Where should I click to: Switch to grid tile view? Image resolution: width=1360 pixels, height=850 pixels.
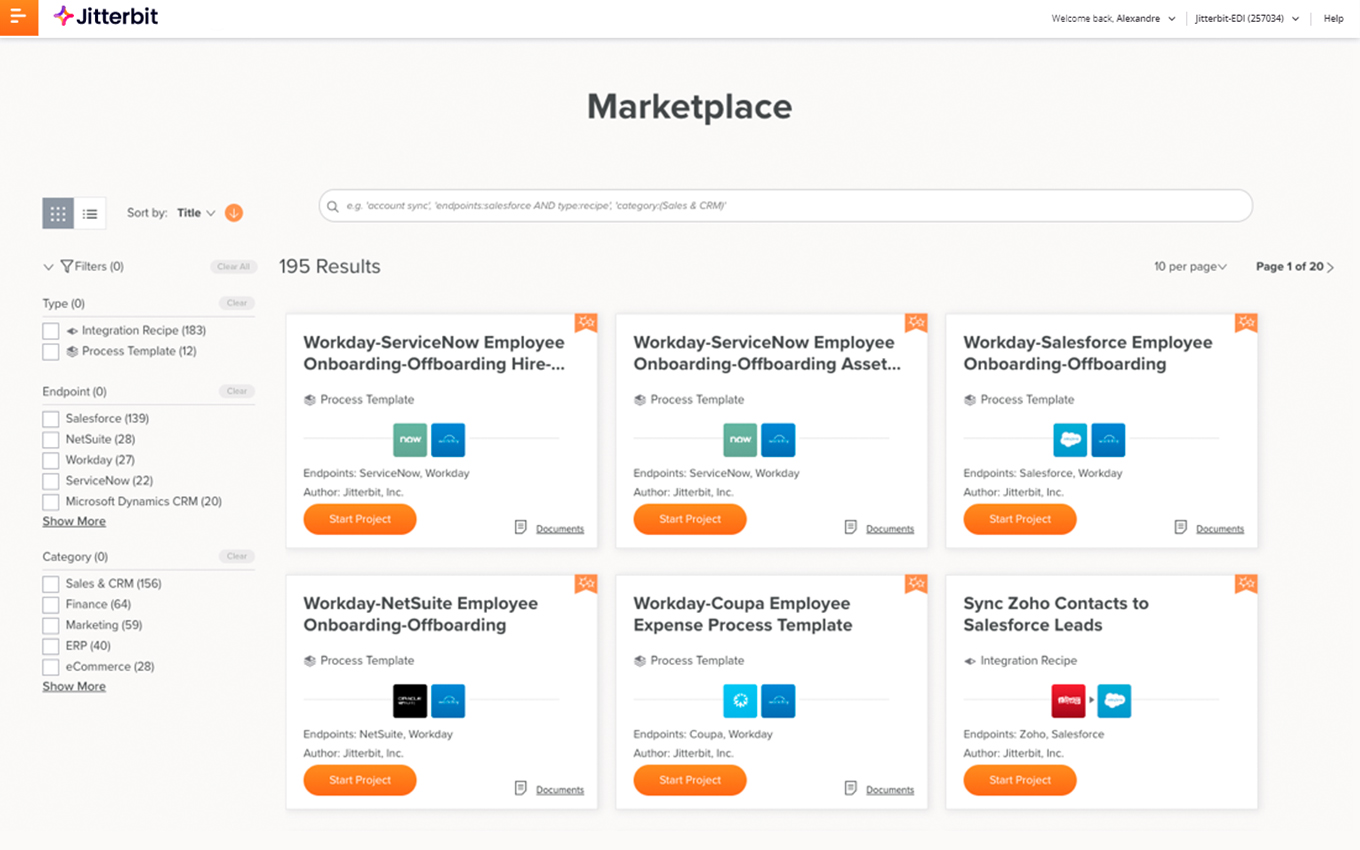coord(58,213)
